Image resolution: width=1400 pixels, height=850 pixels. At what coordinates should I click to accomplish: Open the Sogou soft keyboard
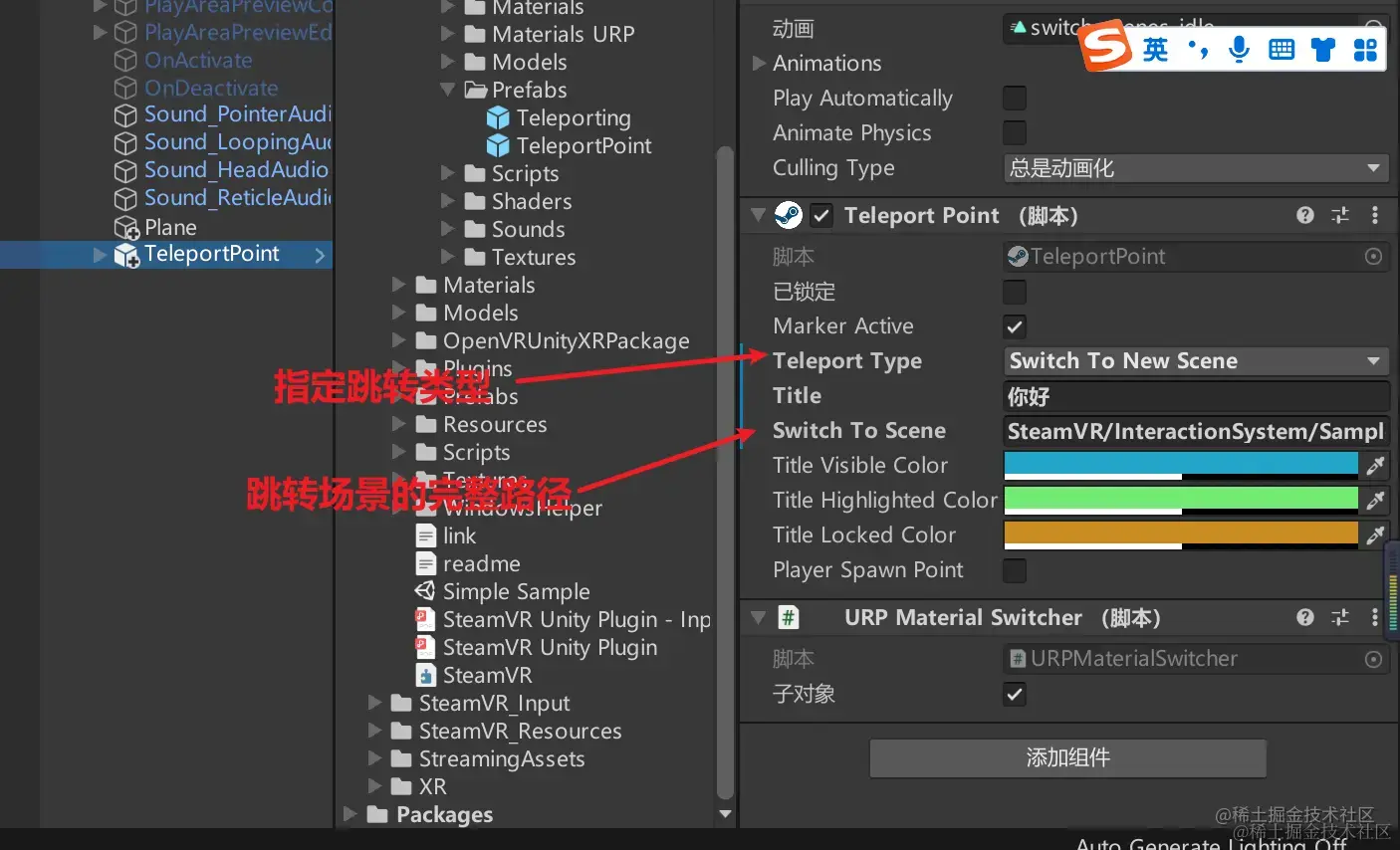(x=1282, y=49)
